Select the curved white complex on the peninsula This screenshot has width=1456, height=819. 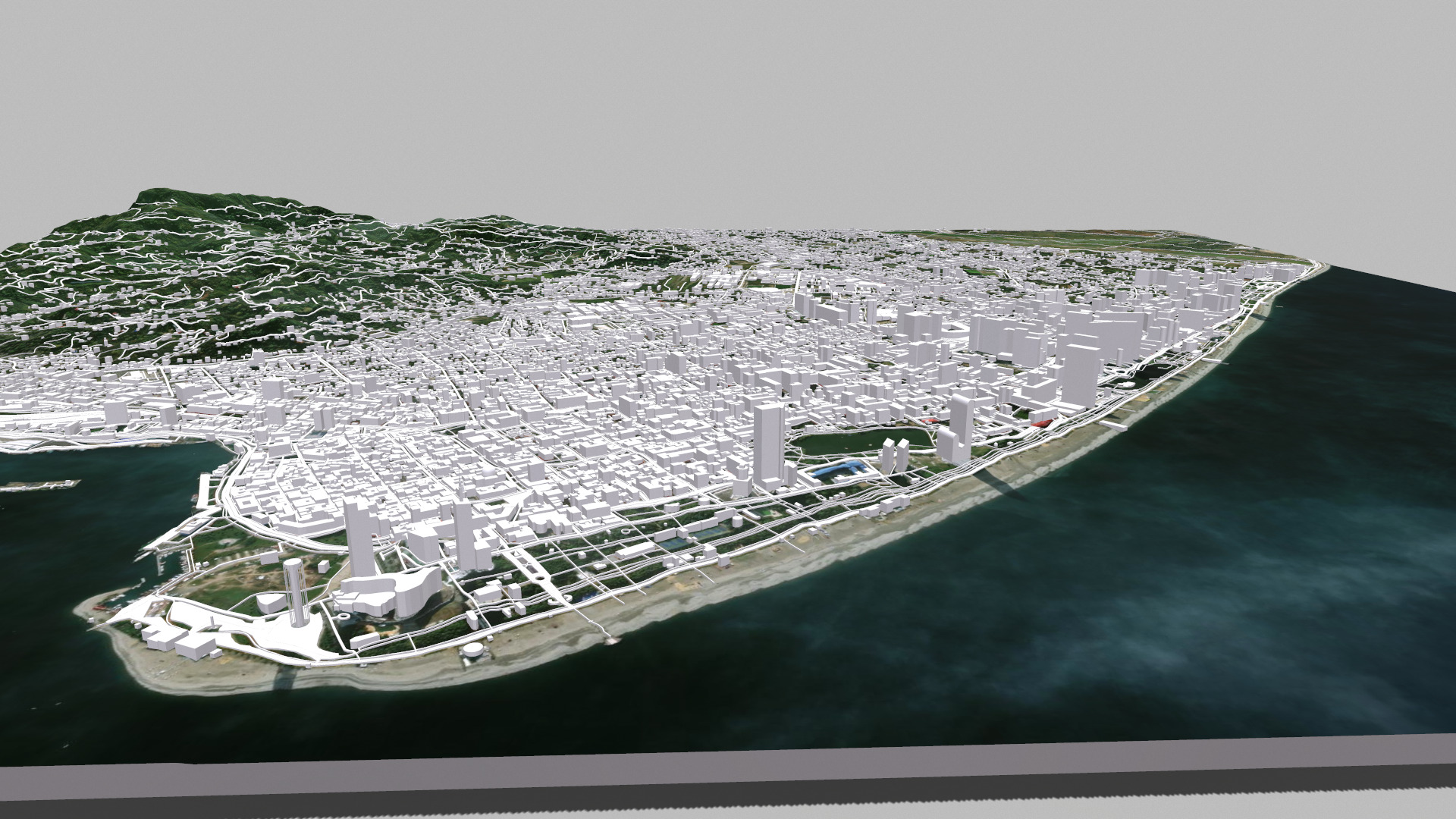tap(387, 594)
